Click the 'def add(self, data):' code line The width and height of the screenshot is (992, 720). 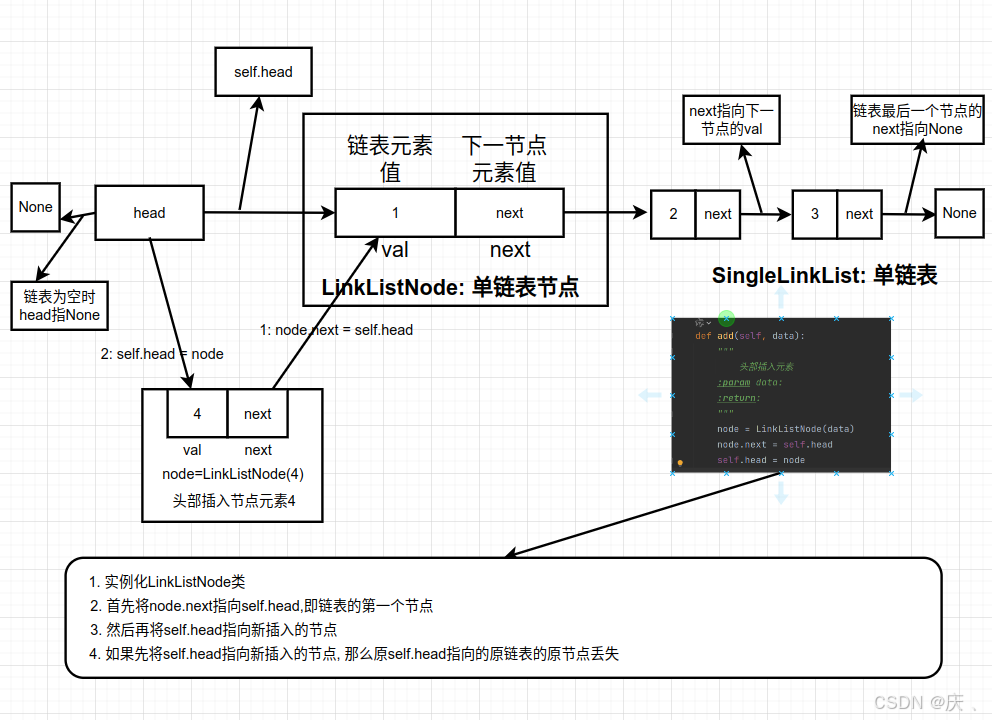point(750,336)
